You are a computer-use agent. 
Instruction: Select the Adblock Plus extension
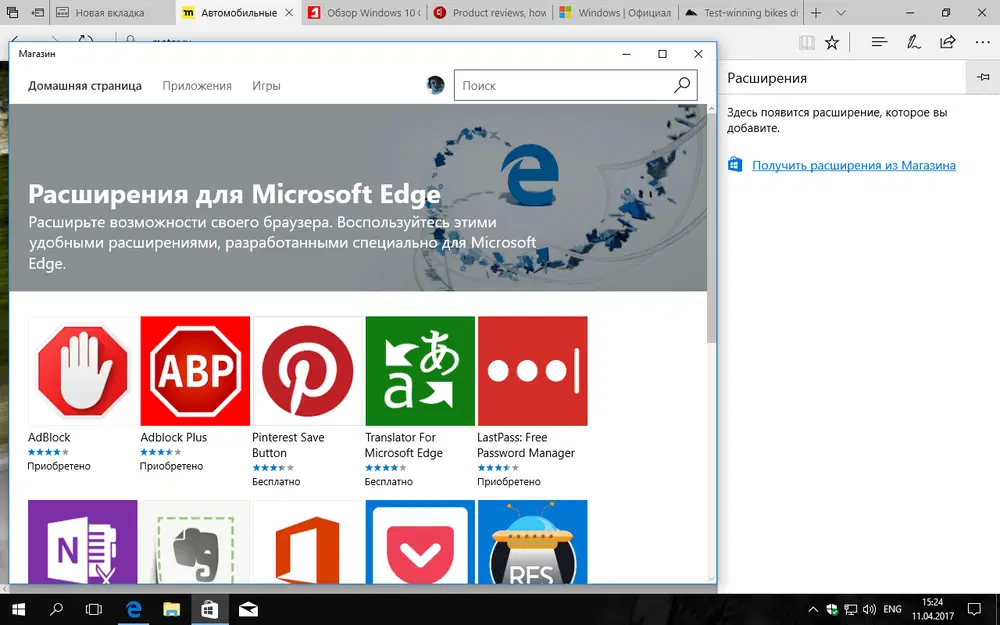tap(195, 370)
